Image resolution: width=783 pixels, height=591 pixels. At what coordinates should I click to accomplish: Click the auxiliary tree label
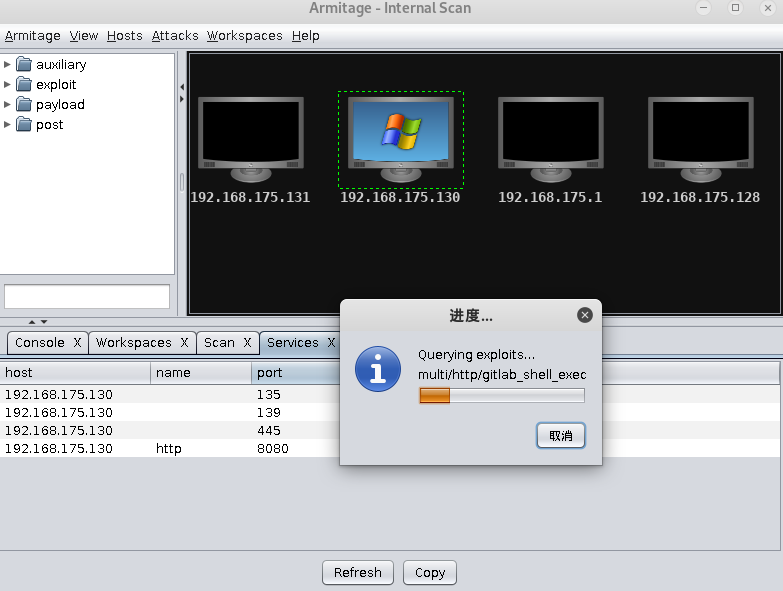61,64
